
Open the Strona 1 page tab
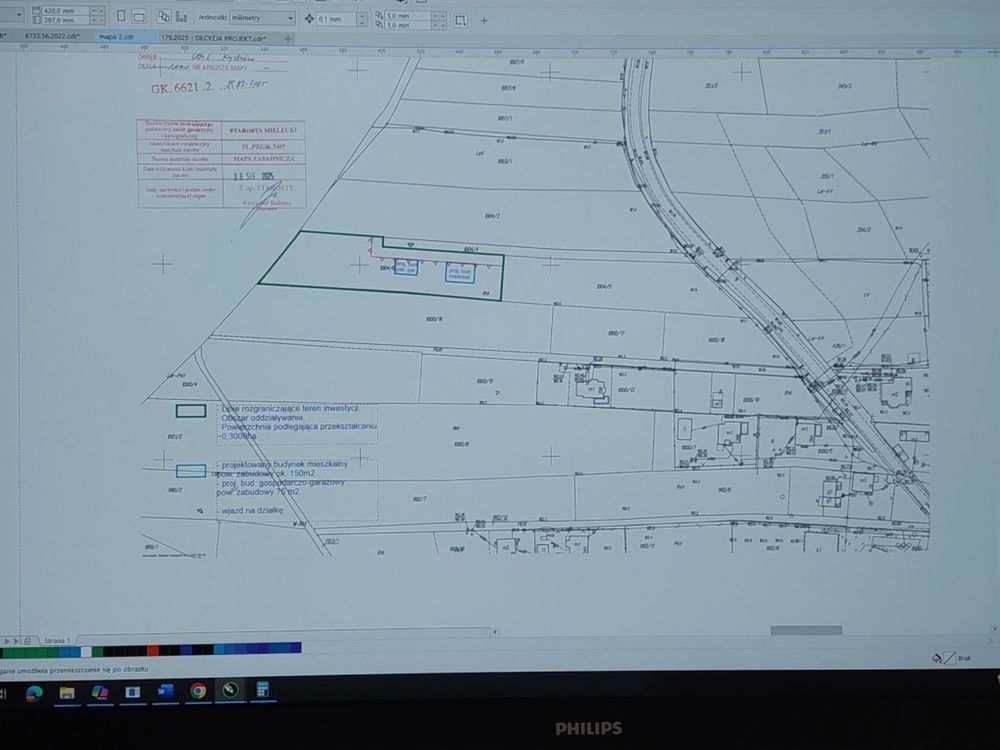click(x=56, y=640)
